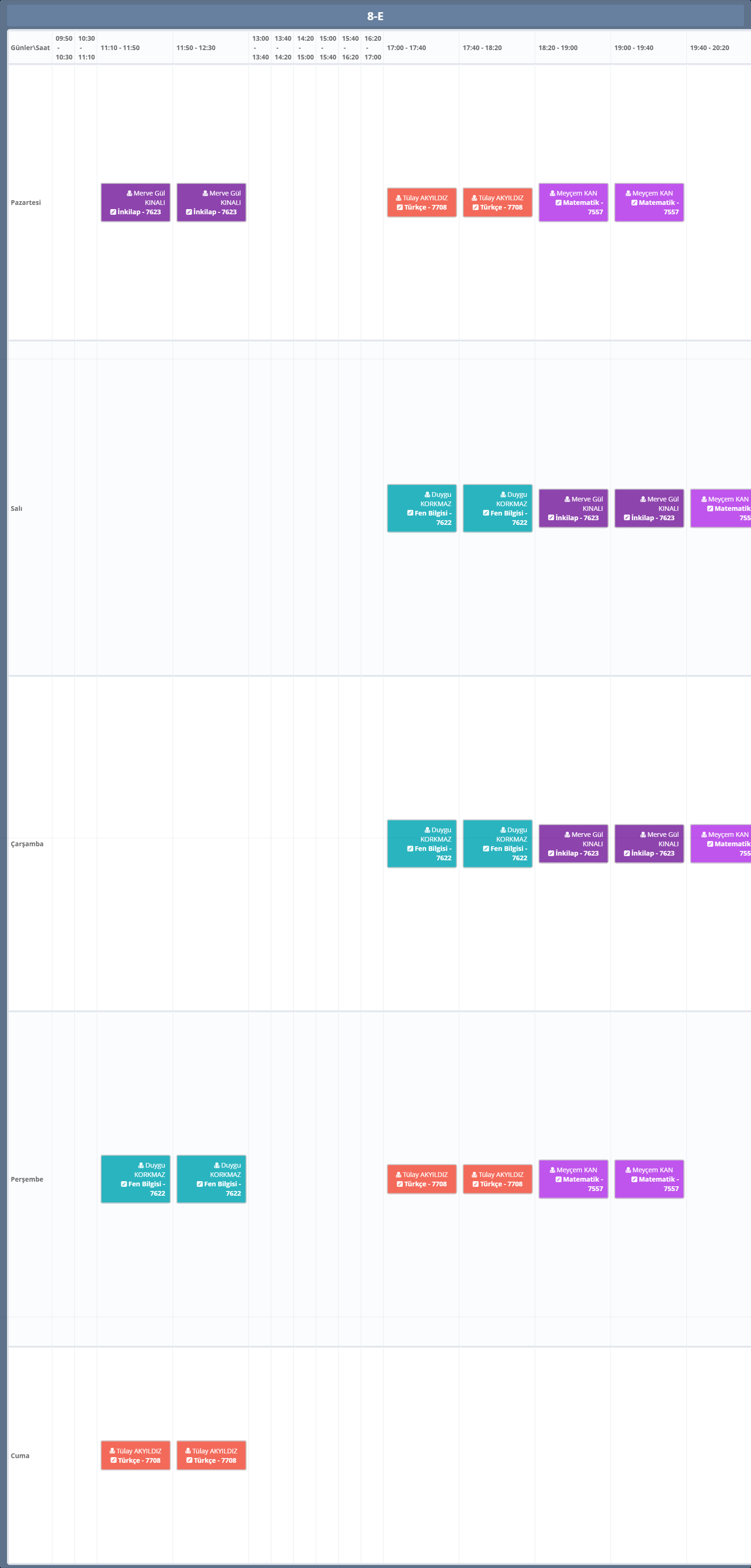Open Friday 11:10 Türkçe lesson card

click(135, 1455)
